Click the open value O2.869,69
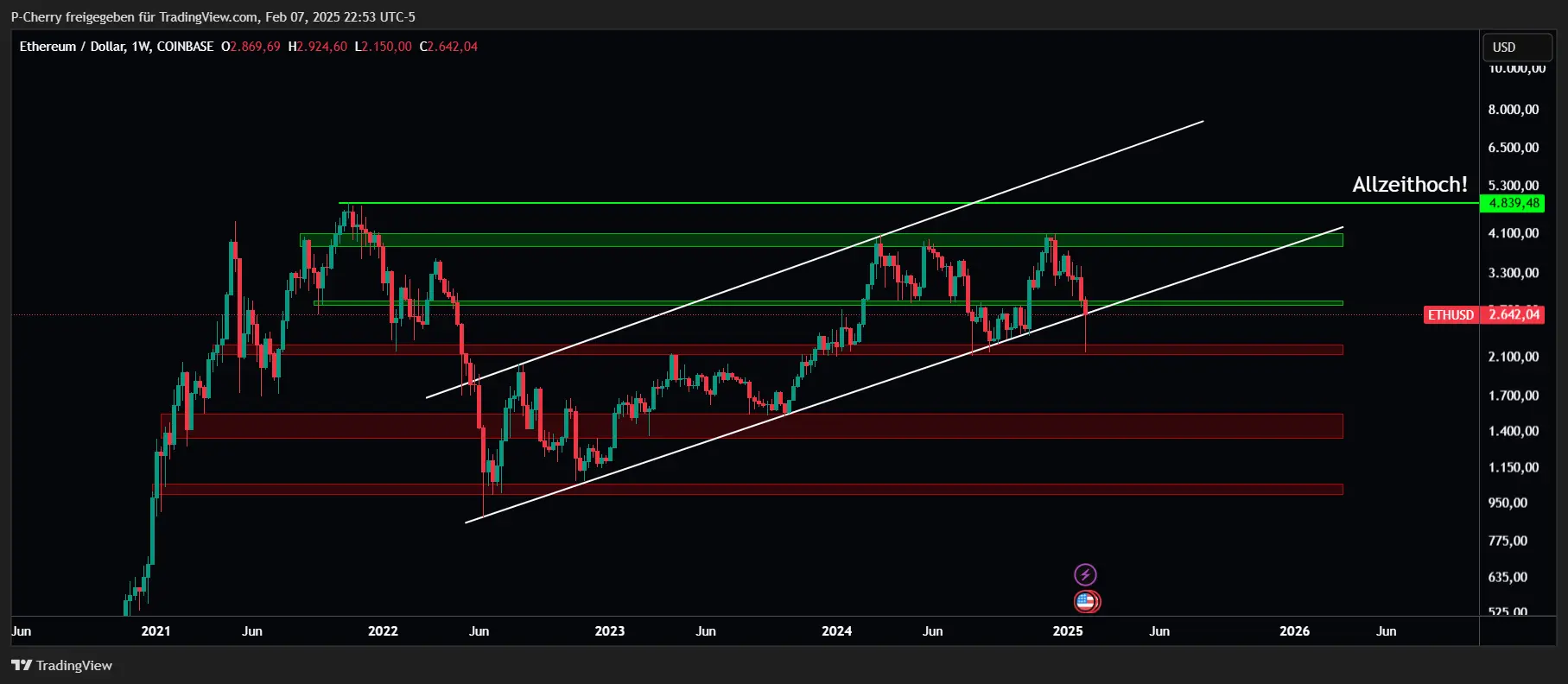 (251, 47)
